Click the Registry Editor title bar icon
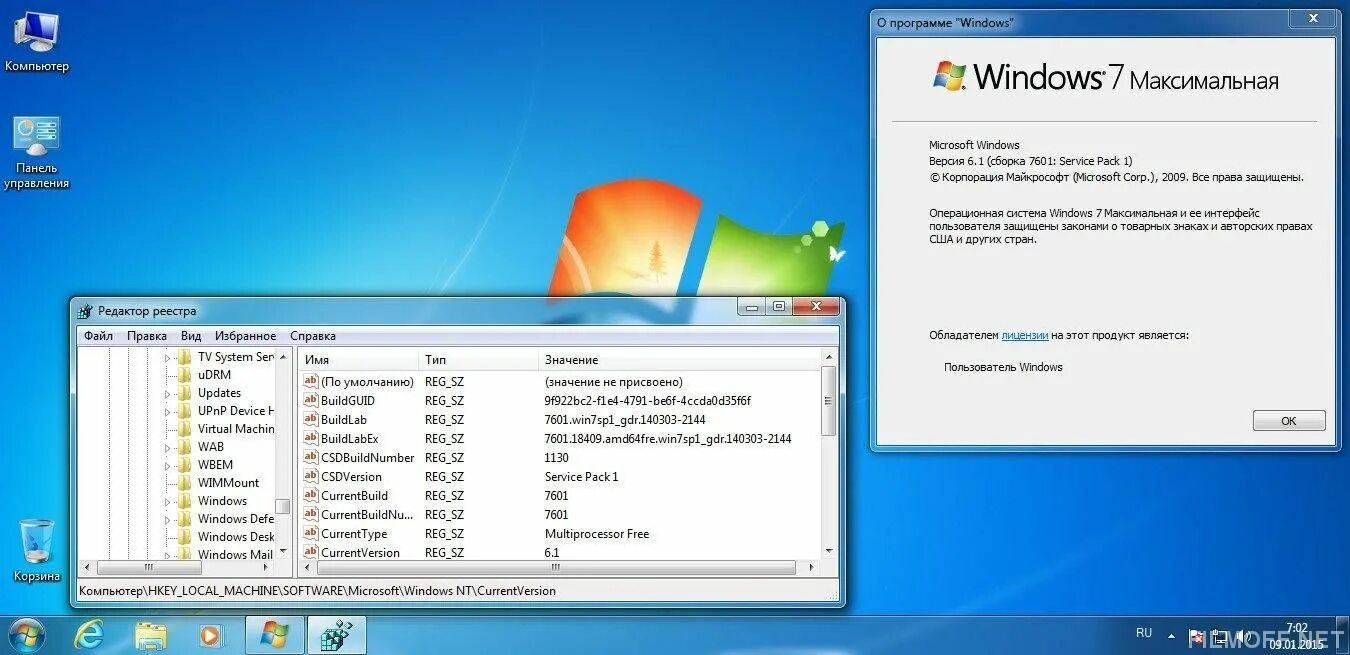1350x655 pixels. pyautogui.click(x=85, y=311)
